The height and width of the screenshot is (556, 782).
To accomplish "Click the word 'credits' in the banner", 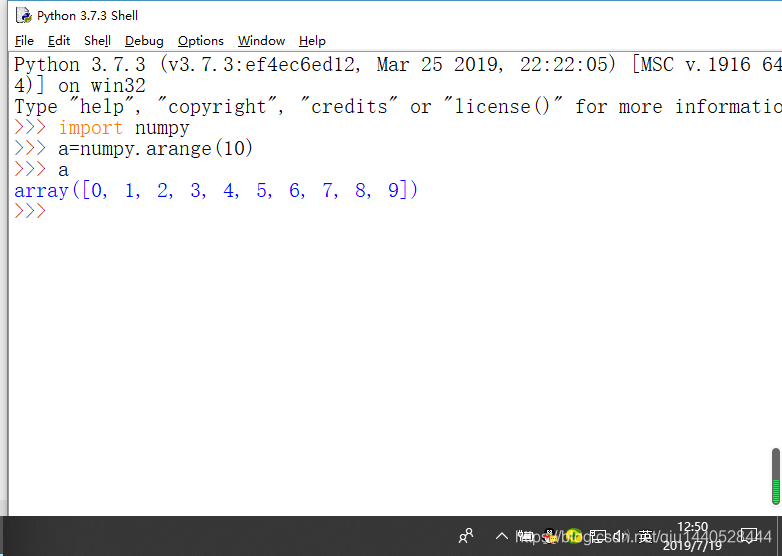I will (349, 107).
